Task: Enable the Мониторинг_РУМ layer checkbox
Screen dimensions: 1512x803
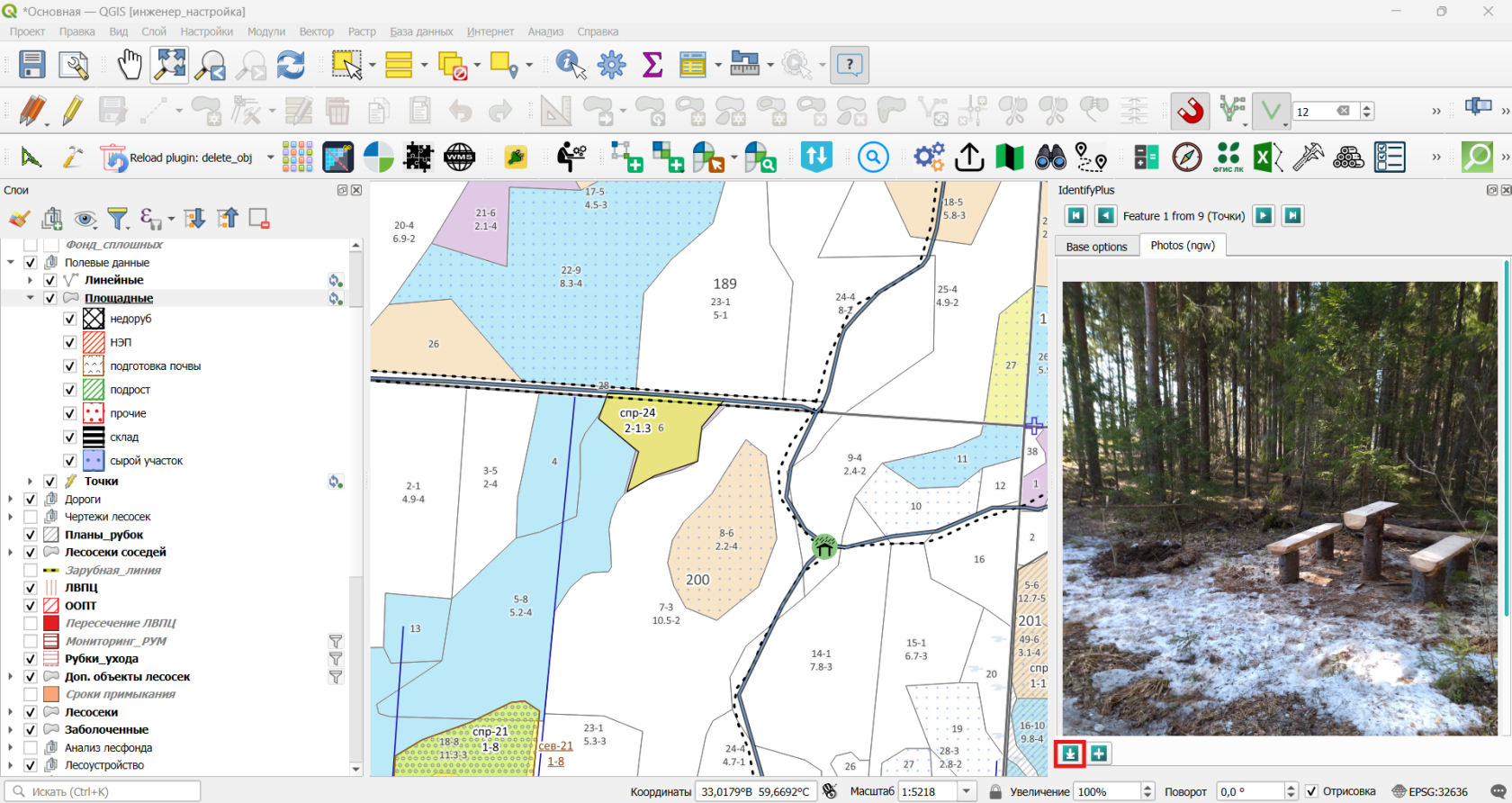Action: 31,641
